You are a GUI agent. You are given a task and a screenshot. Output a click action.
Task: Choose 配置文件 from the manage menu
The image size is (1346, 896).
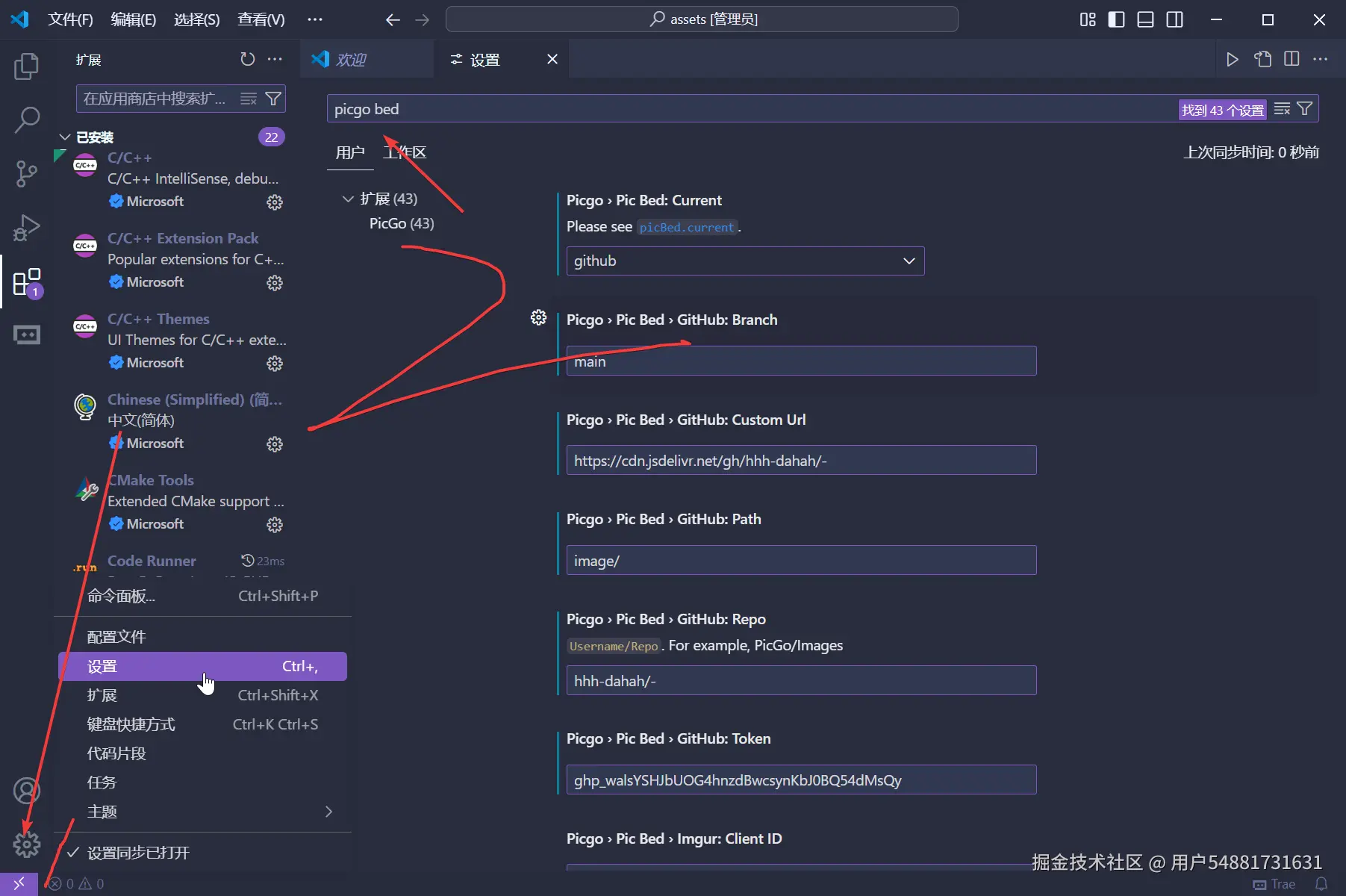point(203,637)
